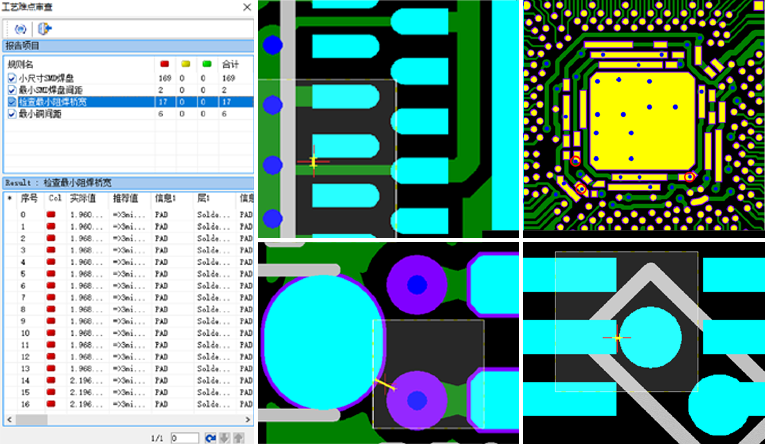Image resolution: width=765 pixels, height=444 pixels.
Task: Select result row number 14
Action: pyautogui.click(x=25, y=381)
